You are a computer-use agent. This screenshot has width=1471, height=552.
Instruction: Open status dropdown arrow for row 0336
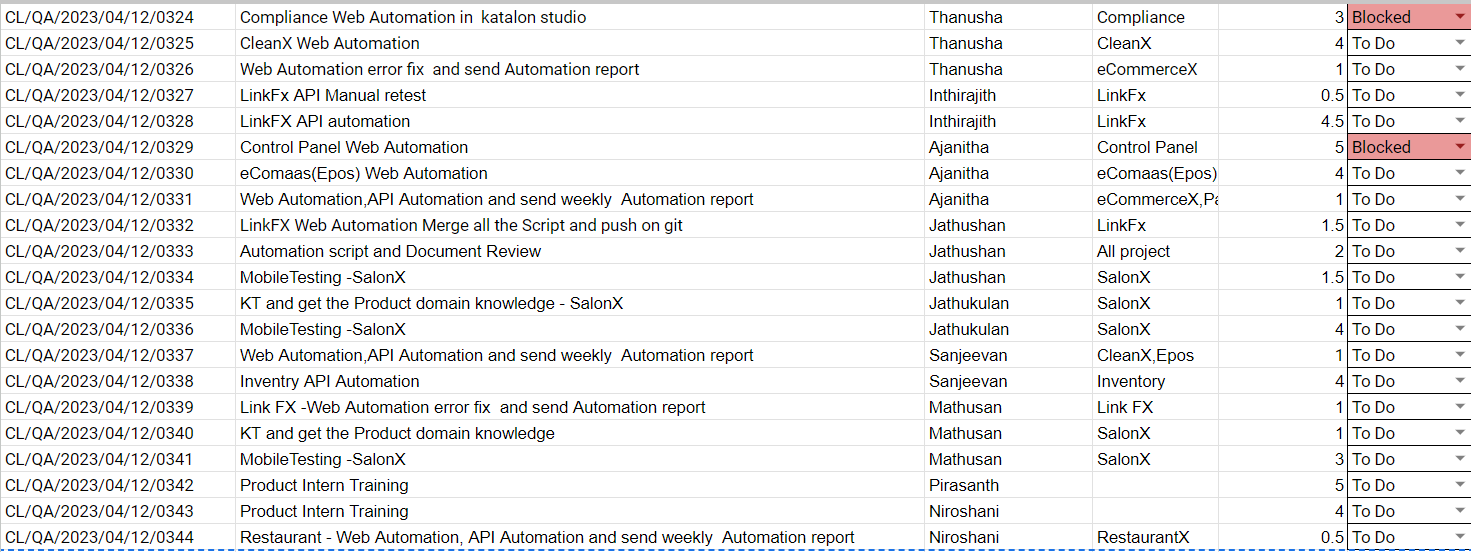click(1460, 329)
